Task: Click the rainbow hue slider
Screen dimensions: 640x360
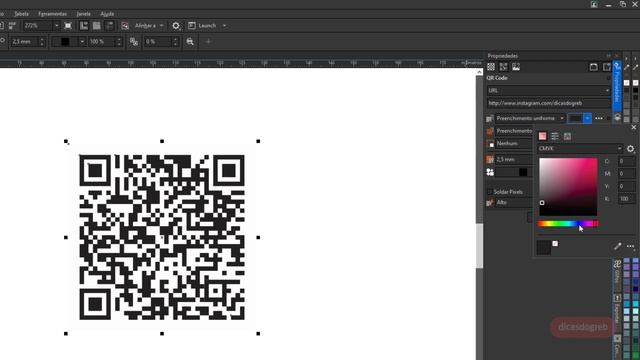Action: (568, 224)
